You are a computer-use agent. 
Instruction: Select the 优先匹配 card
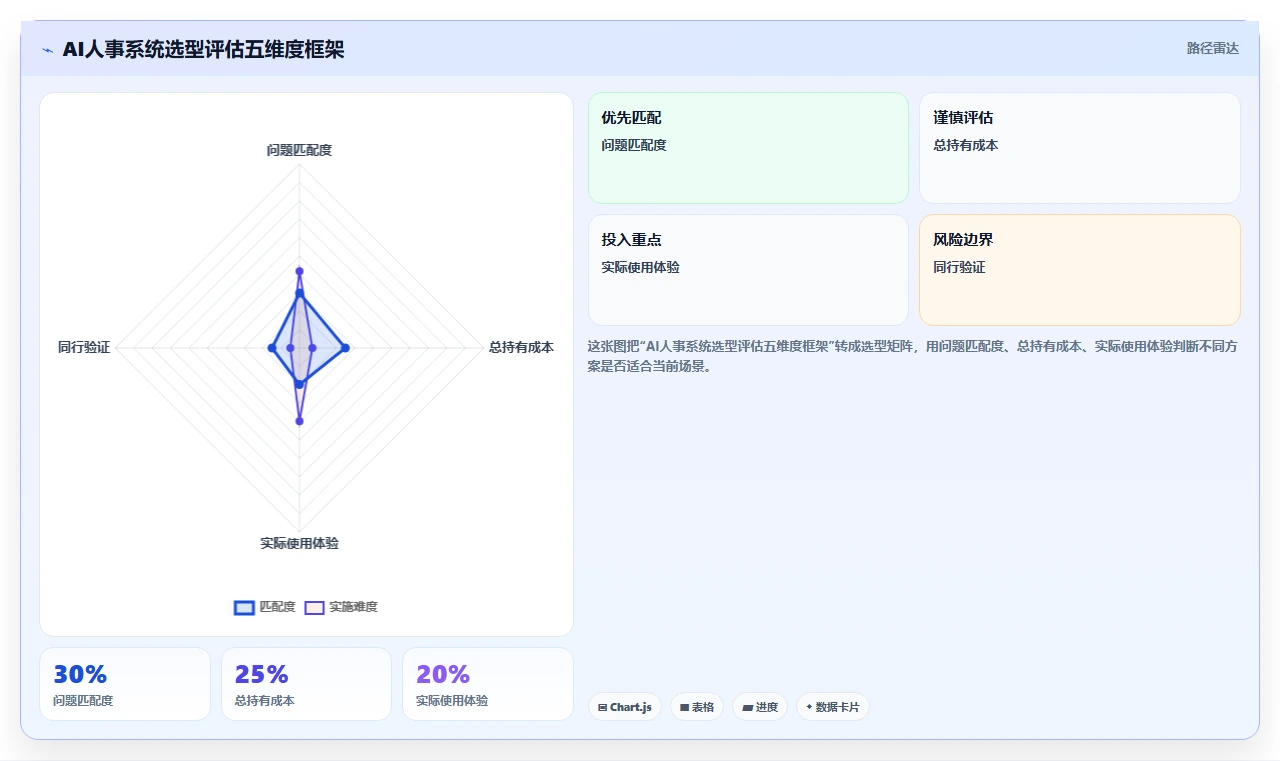click(748, 148)
